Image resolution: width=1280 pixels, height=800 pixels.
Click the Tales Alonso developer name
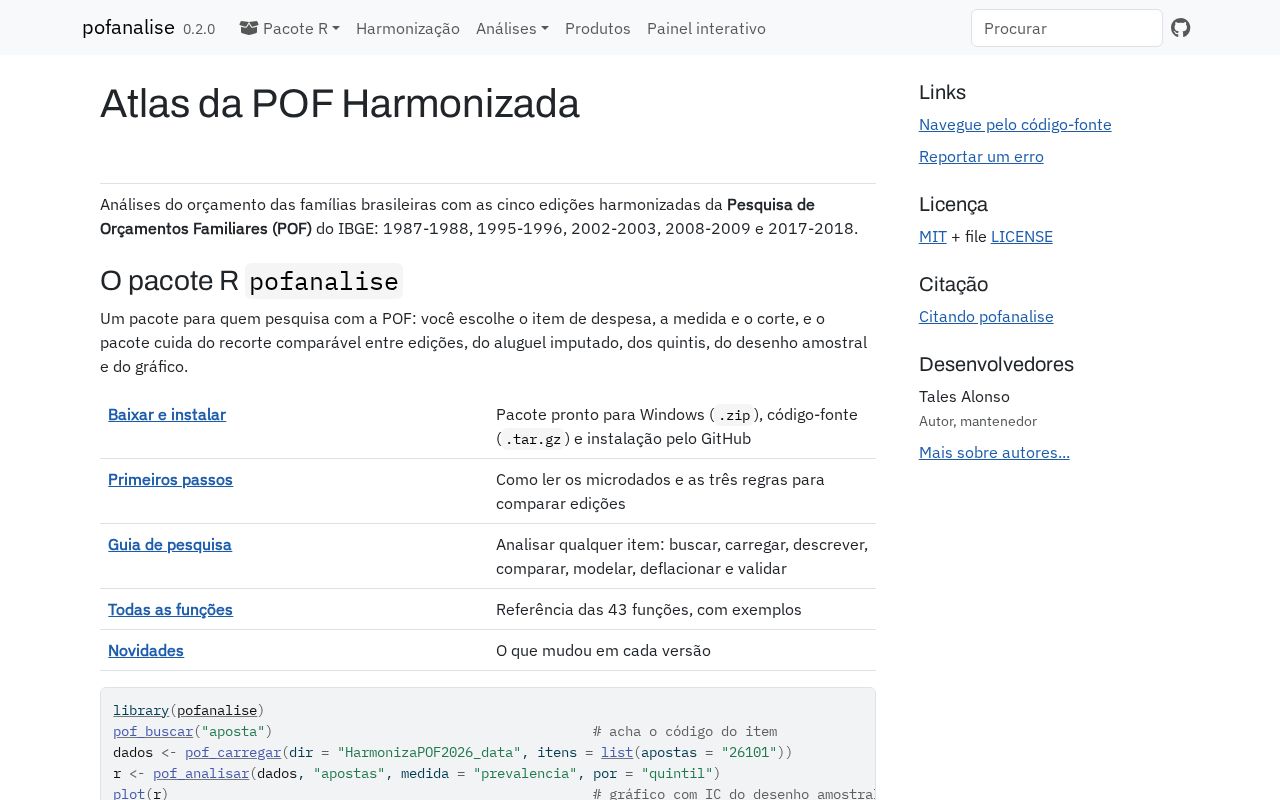964,396
